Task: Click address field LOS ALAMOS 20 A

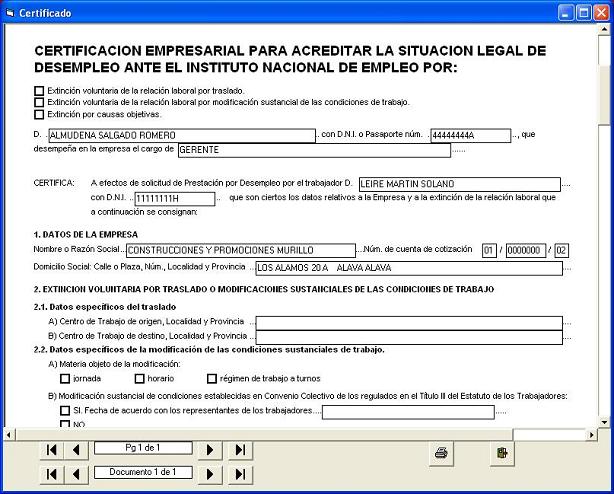Action: coord(409,268)
